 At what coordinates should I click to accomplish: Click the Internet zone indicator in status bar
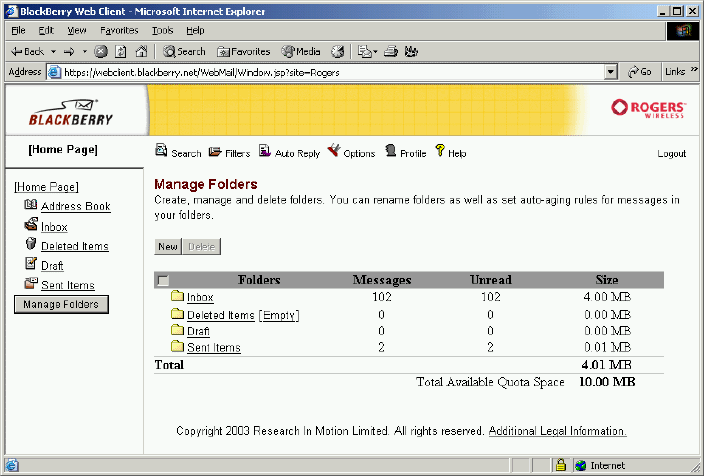600,465
